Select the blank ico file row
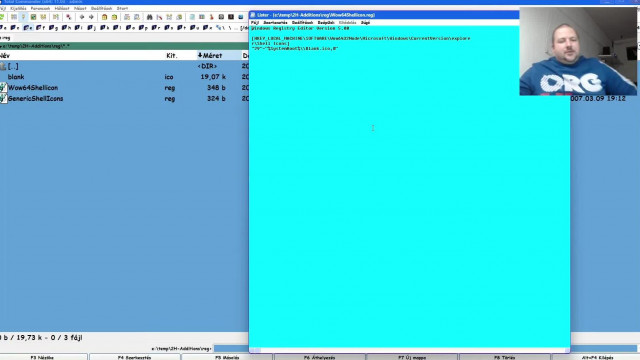The image size is (640, 360). click(x=124, y=77)
